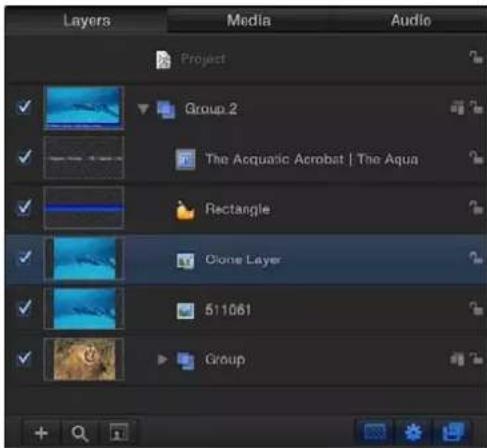Switch to the Layers tab
Image resolution: width=487 pixels, height=448 pixels.
(x=87, y=21)
